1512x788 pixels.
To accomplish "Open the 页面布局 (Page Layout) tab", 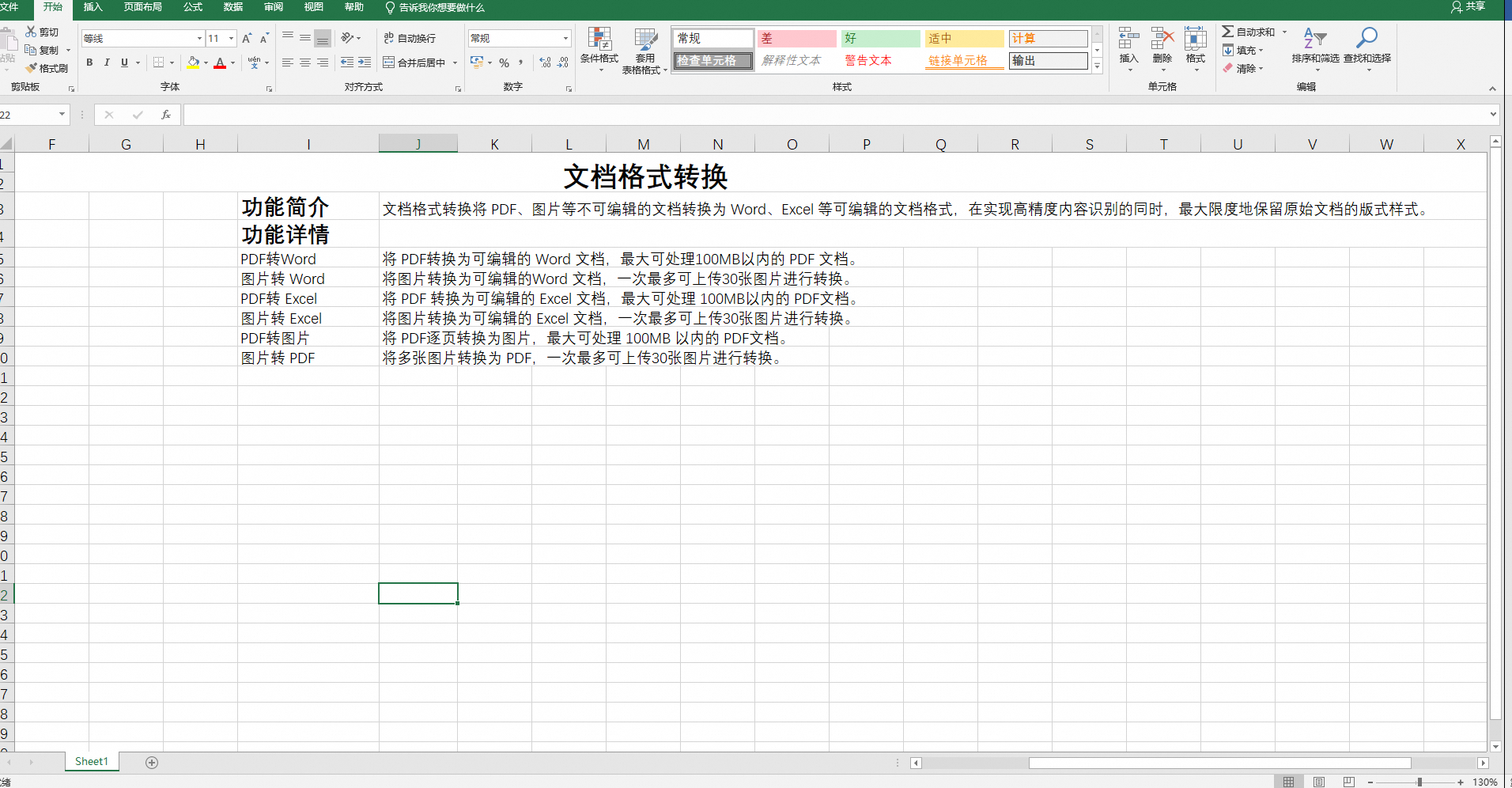I will (x=143, y=7).
